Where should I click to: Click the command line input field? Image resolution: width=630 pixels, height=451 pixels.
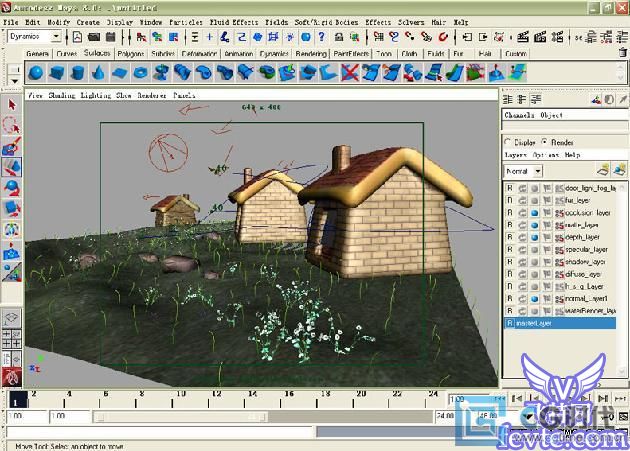160,432
